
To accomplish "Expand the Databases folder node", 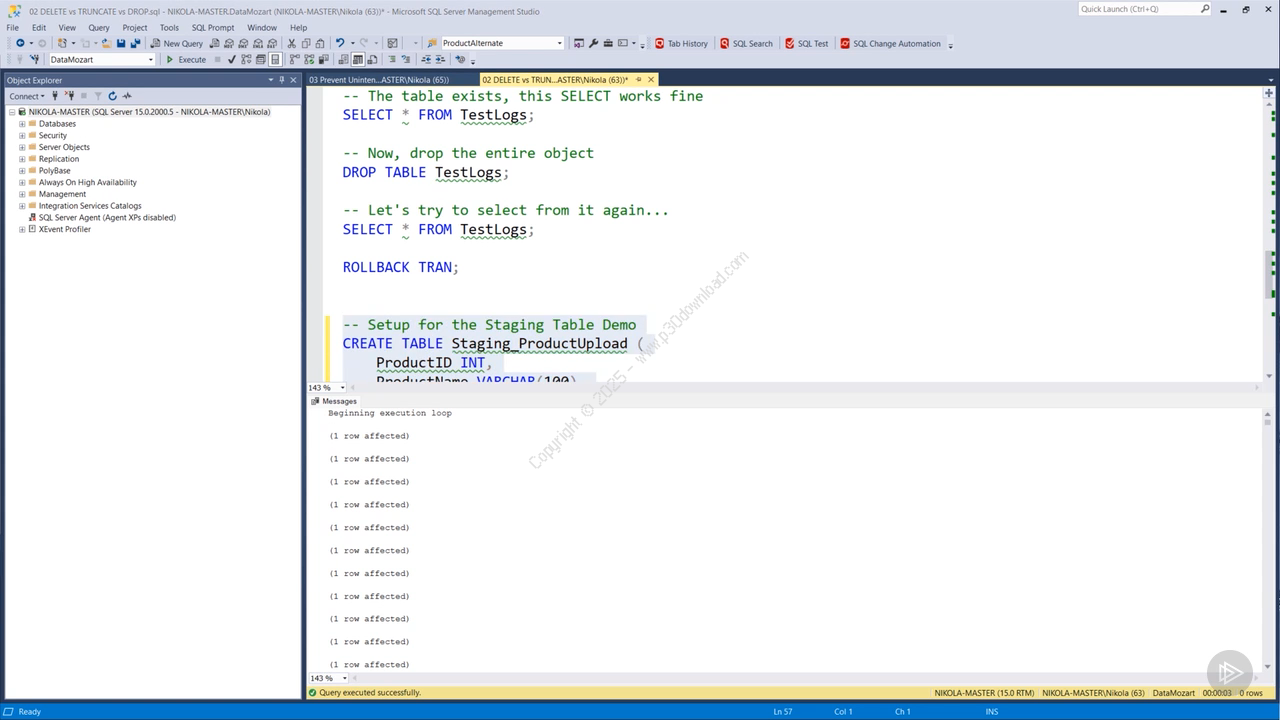I will click(22, 124).
